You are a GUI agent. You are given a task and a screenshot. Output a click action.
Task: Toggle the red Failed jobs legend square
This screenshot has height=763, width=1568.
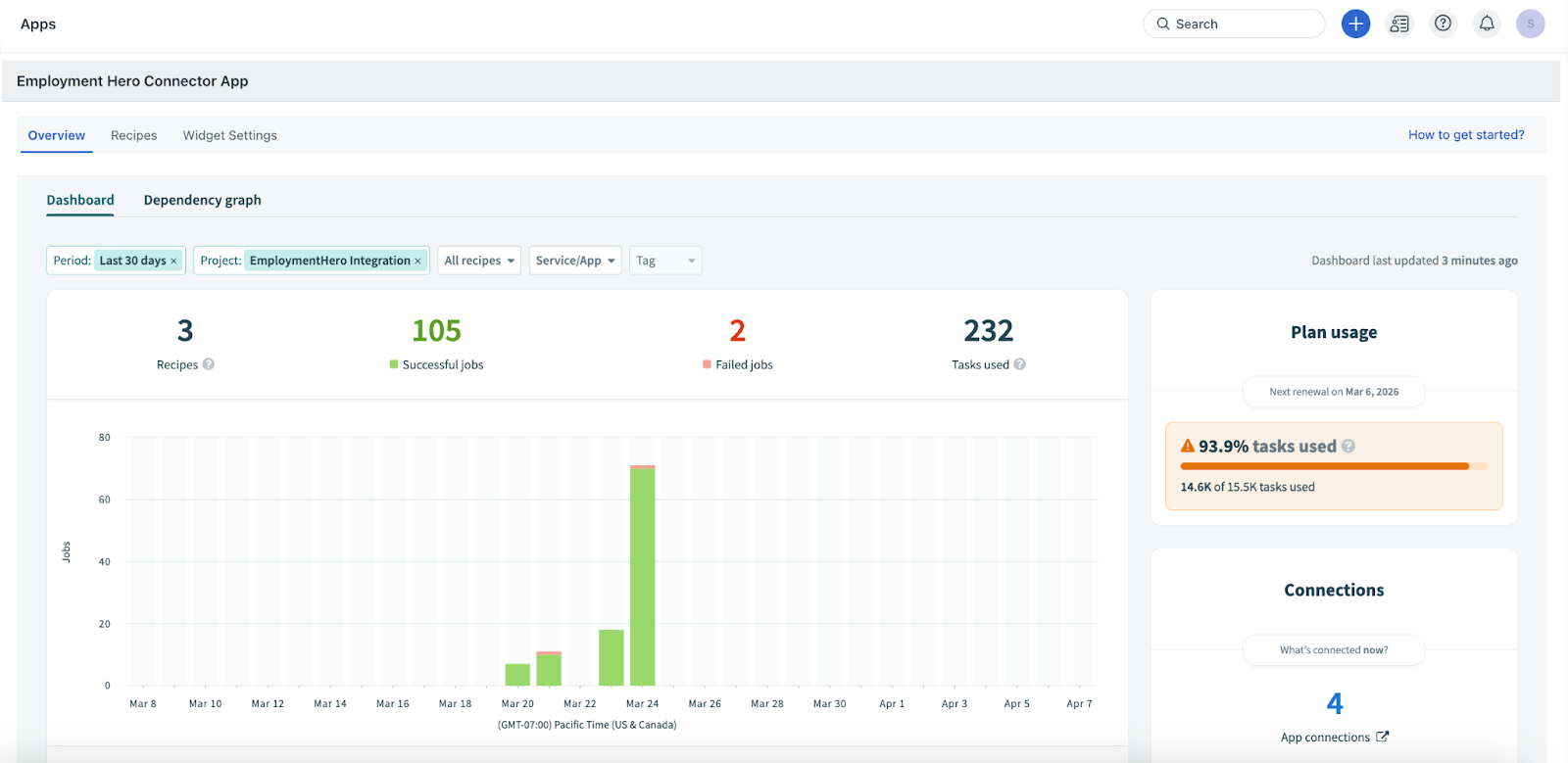pyautogui.click(x=707, y=364)
